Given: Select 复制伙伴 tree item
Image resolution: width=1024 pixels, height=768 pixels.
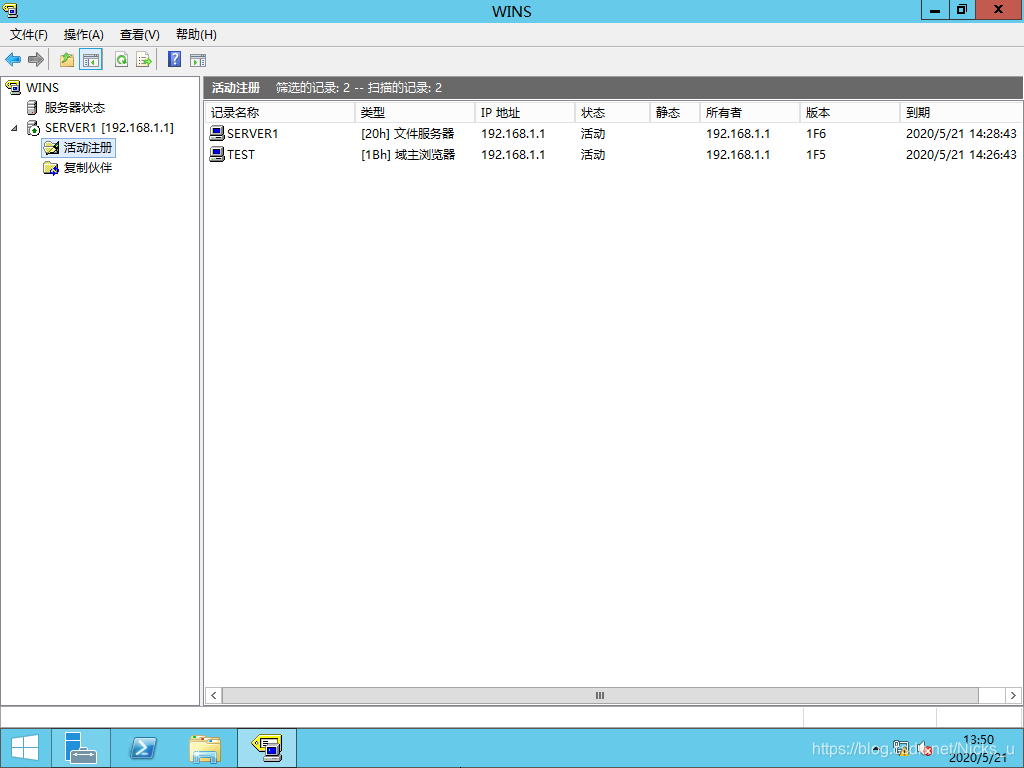Looking at the screenshot, I should (88, 168).
